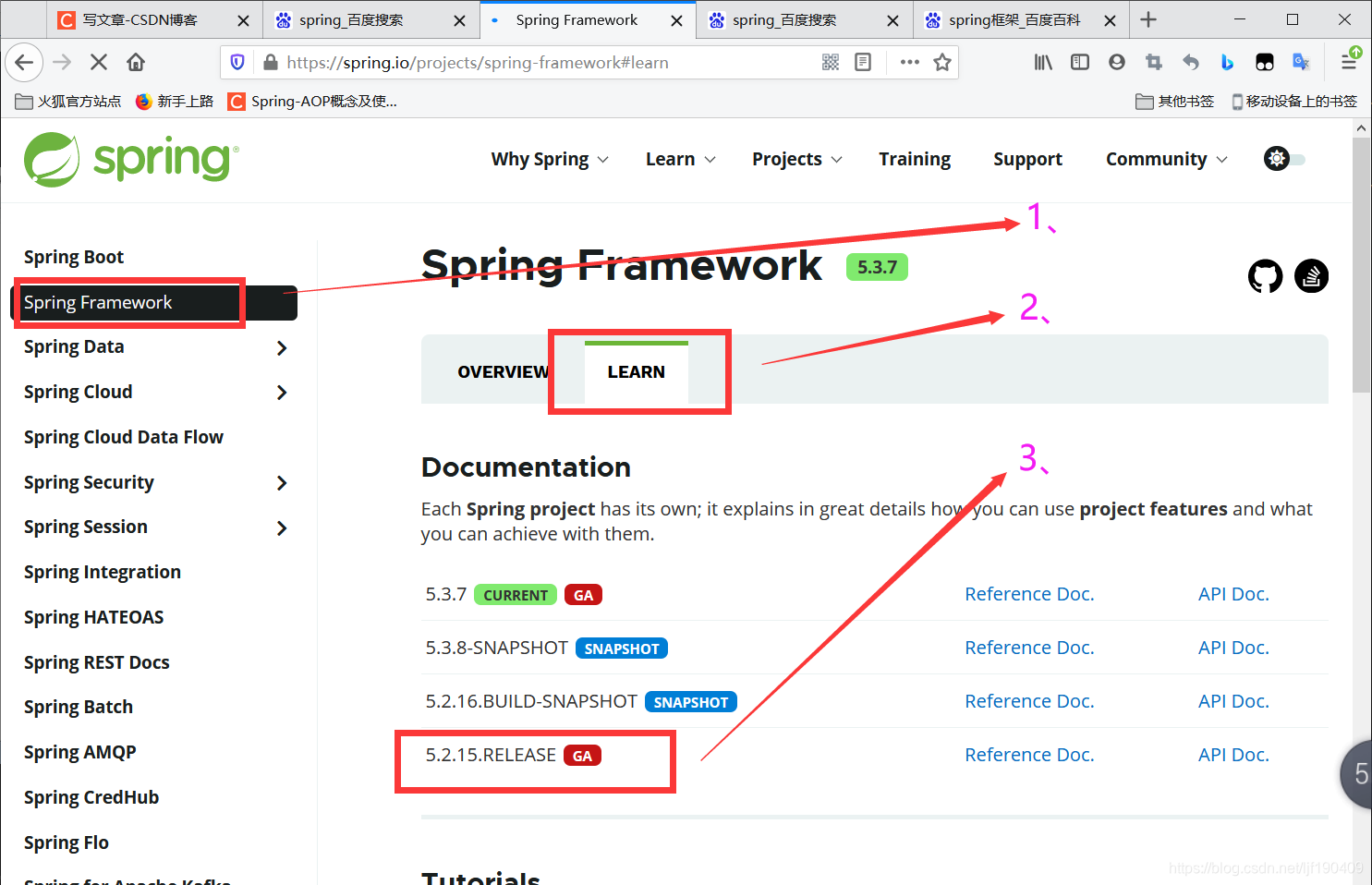Expand Projects navigation menu

[x=797, y=159]
